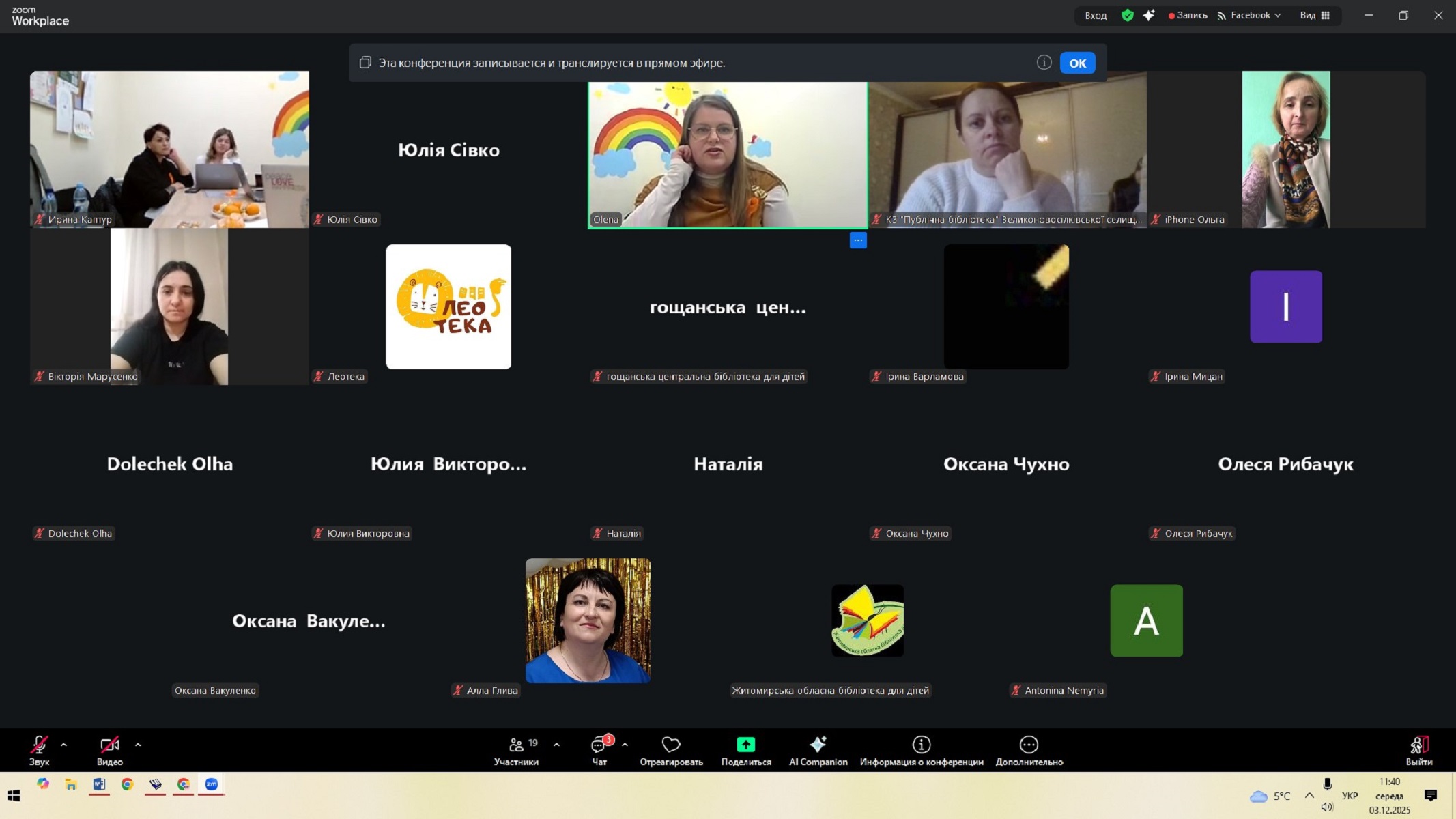The width and height of the screenshot is (1456, 819).
Task: Turn on camera with the Video button
Action: point(109,750)
